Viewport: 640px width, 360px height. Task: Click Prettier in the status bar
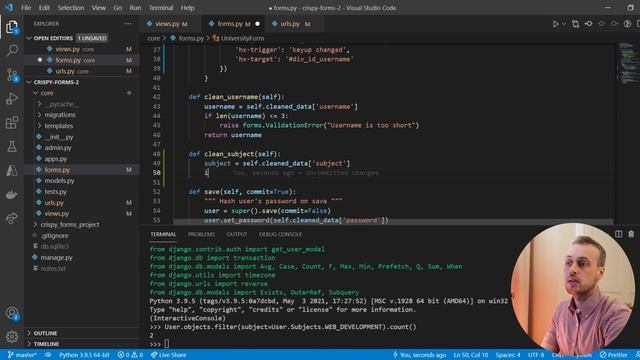613,355
